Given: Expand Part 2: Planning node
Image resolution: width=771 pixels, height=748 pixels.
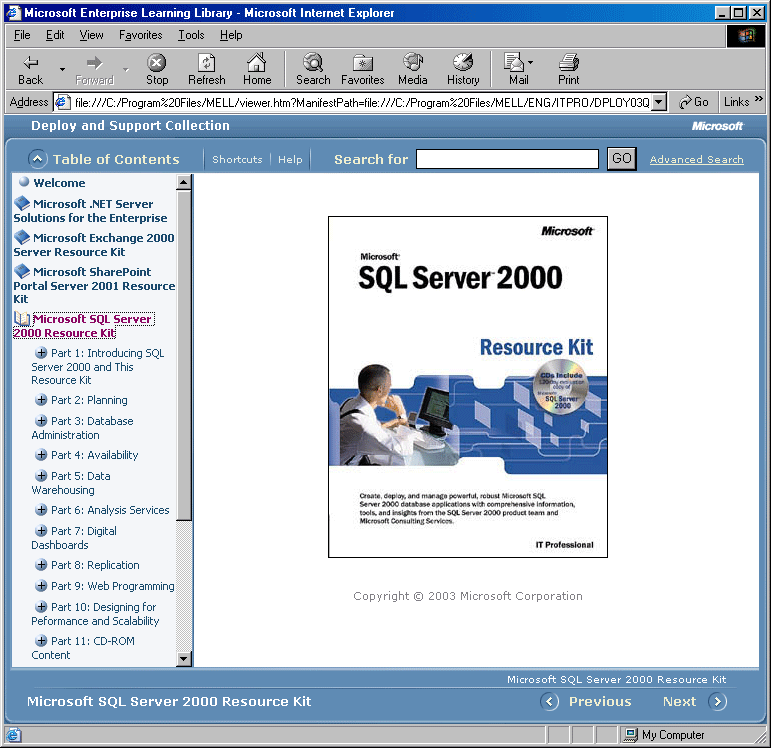Looking at the screenshot, I should point(41,400).
